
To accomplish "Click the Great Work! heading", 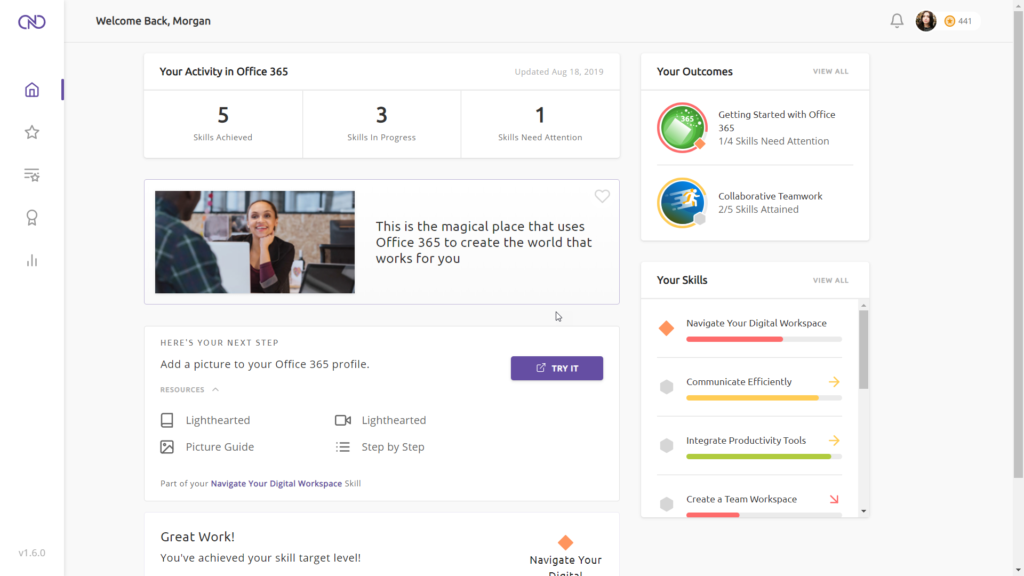I will (197, 537).
